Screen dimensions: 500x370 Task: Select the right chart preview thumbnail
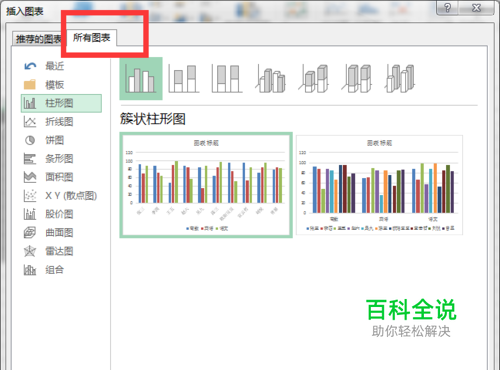379,185
